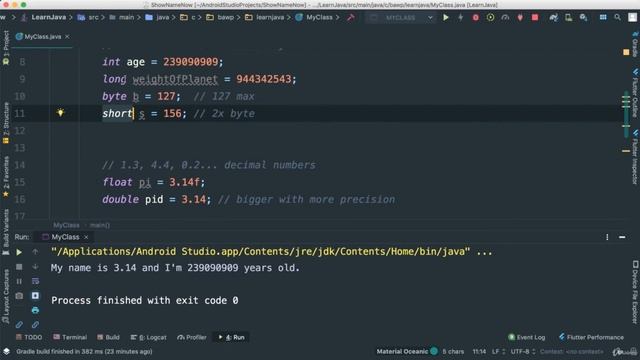Toggle soft-wrap icon in Run panel
Image resolution: width=640 pixels, height=360 pixels.
click(35, 281)
